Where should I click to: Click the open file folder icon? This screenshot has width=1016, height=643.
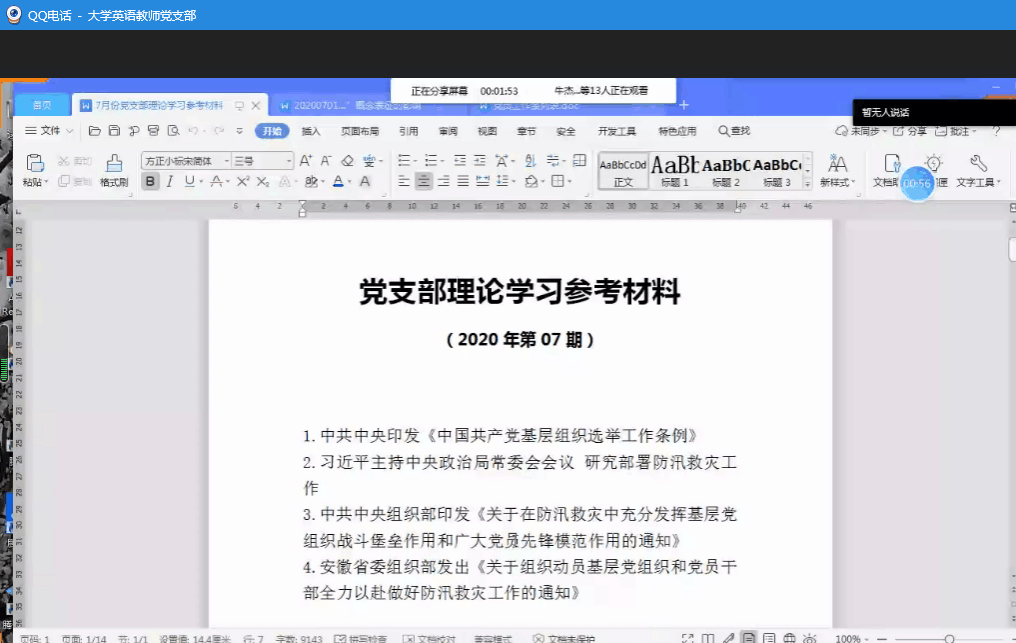(x=95, y=131)
